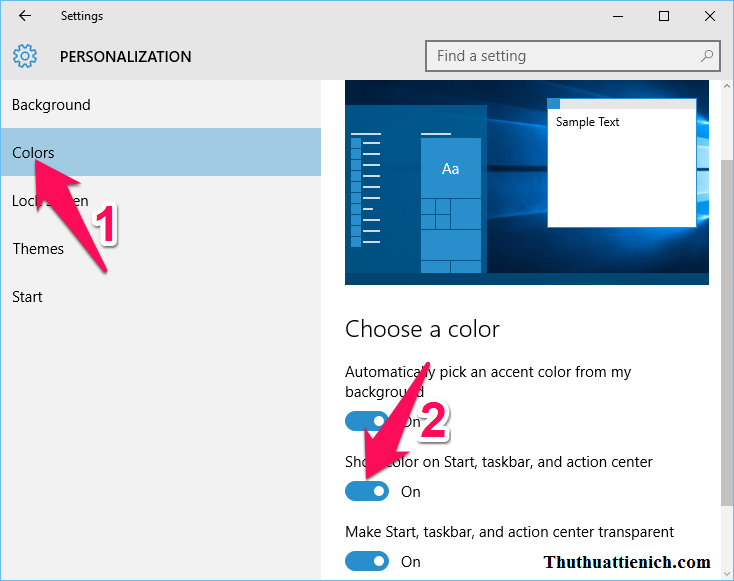The image size is (734, 581).
Task: Click the Personalization gear icon
Action: point(25,56)
